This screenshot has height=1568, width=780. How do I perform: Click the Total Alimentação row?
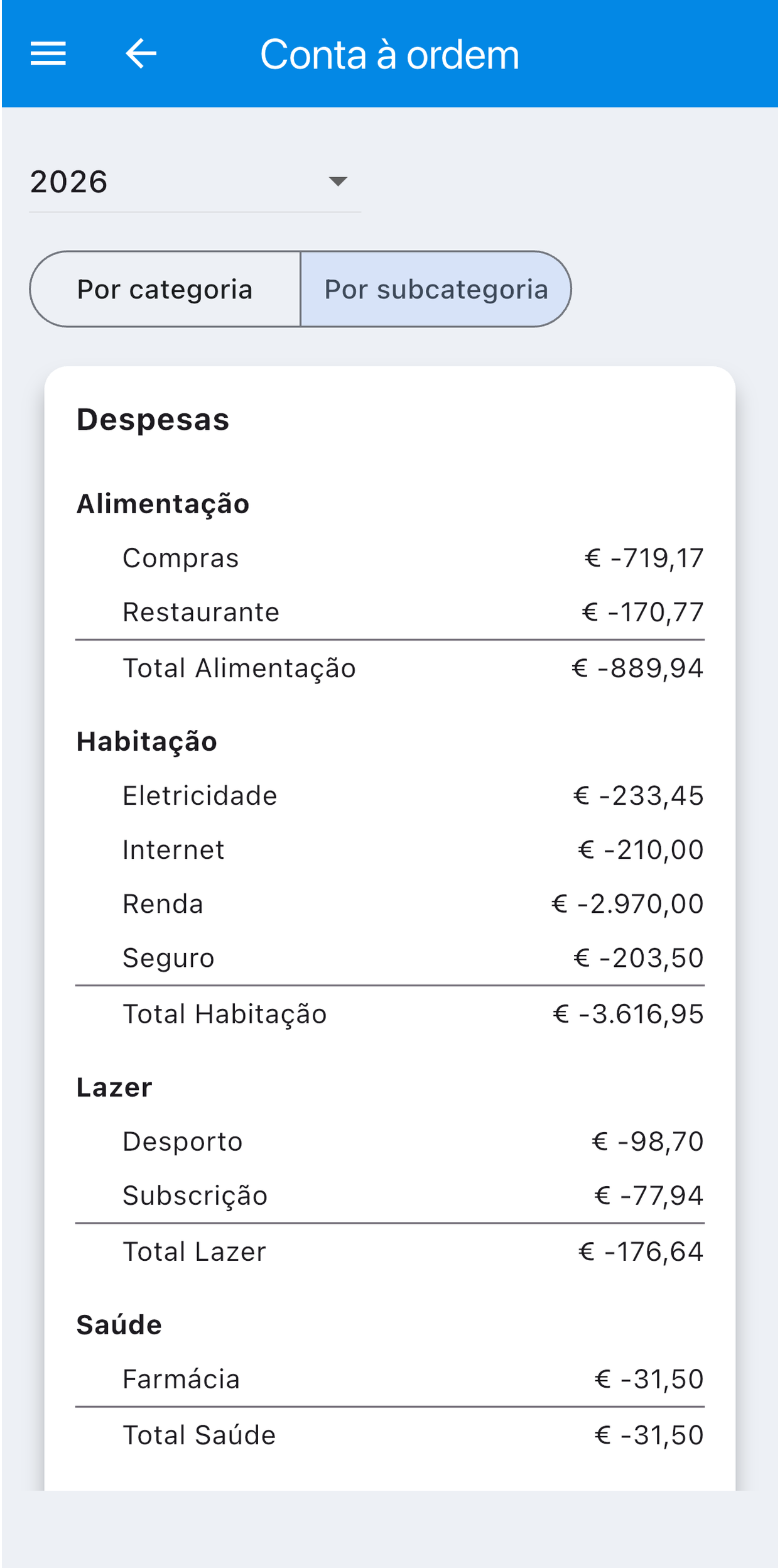point(389,668)
